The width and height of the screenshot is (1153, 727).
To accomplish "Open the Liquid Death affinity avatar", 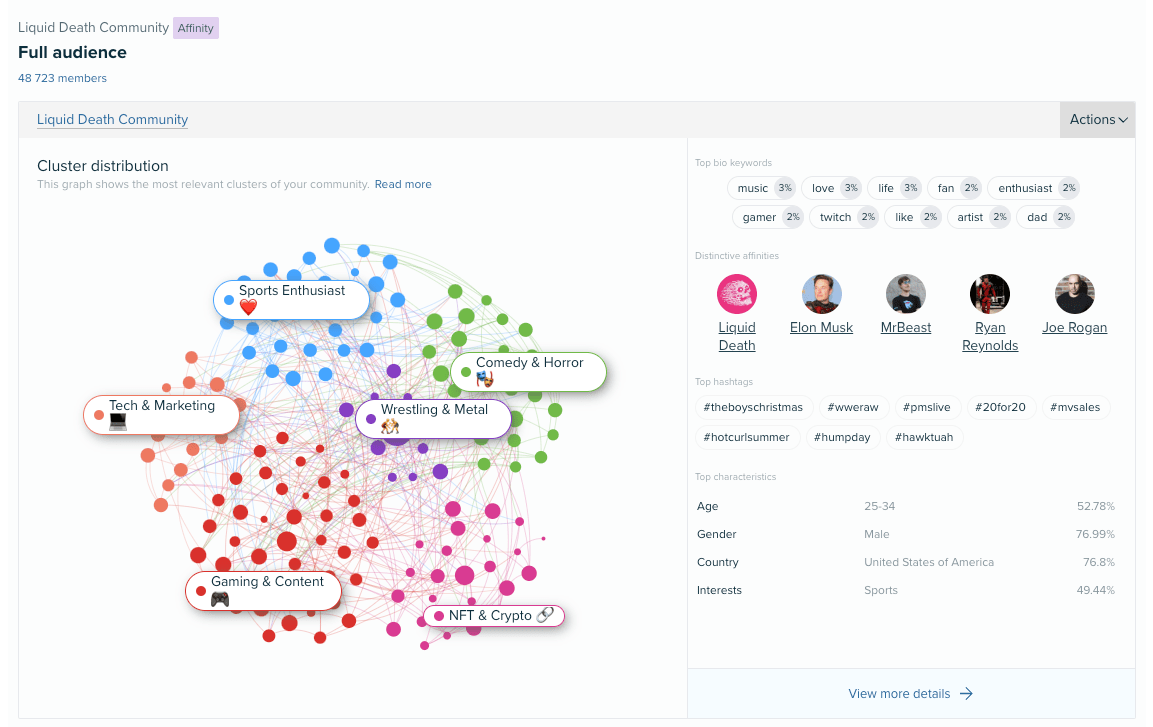I will pyautogui.click(x=736, y=294).
